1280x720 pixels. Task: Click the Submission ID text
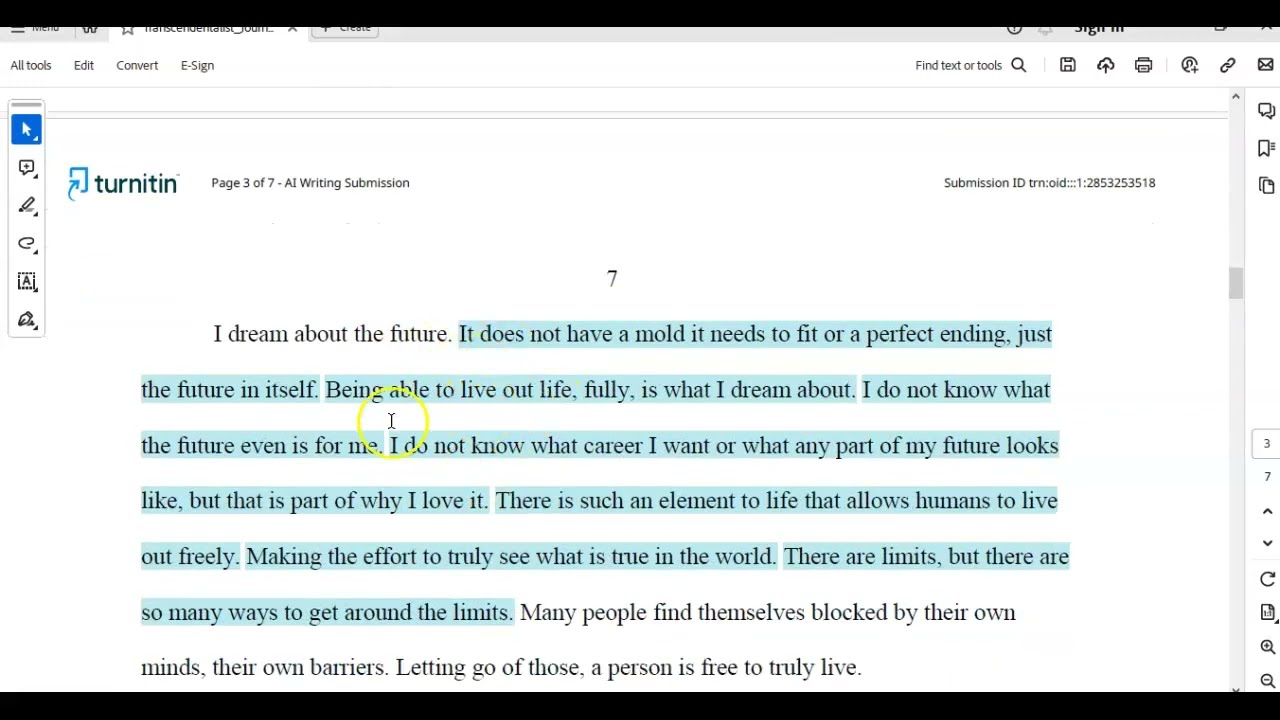click(x=1049, y=183)
